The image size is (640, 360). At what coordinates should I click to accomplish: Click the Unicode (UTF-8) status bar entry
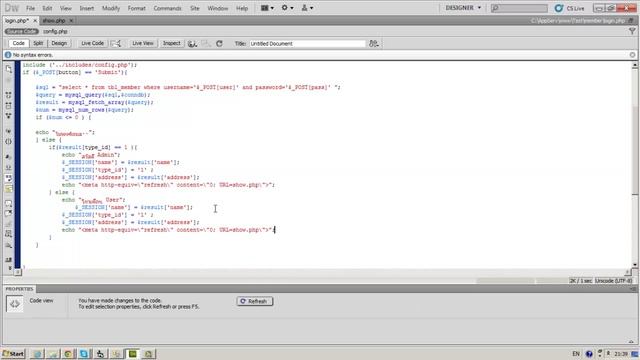[613, 281]
